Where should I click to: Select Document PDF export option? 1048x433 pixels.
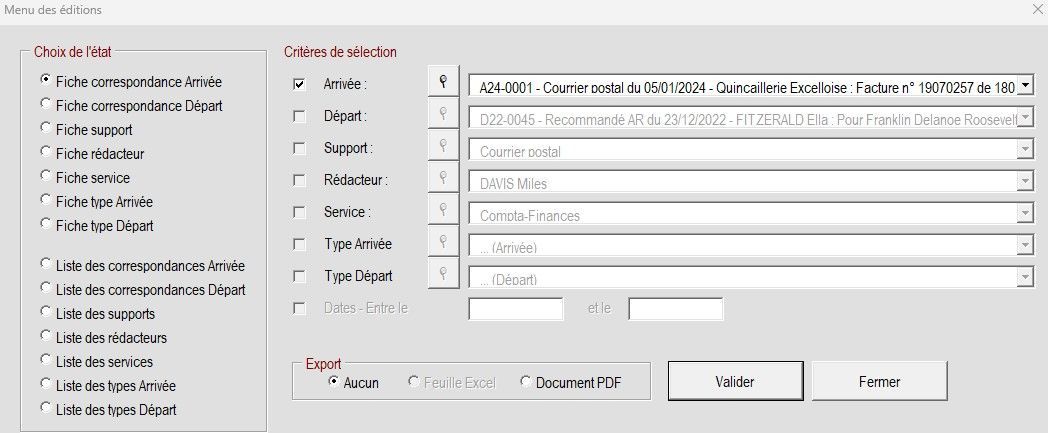[526, 382]
